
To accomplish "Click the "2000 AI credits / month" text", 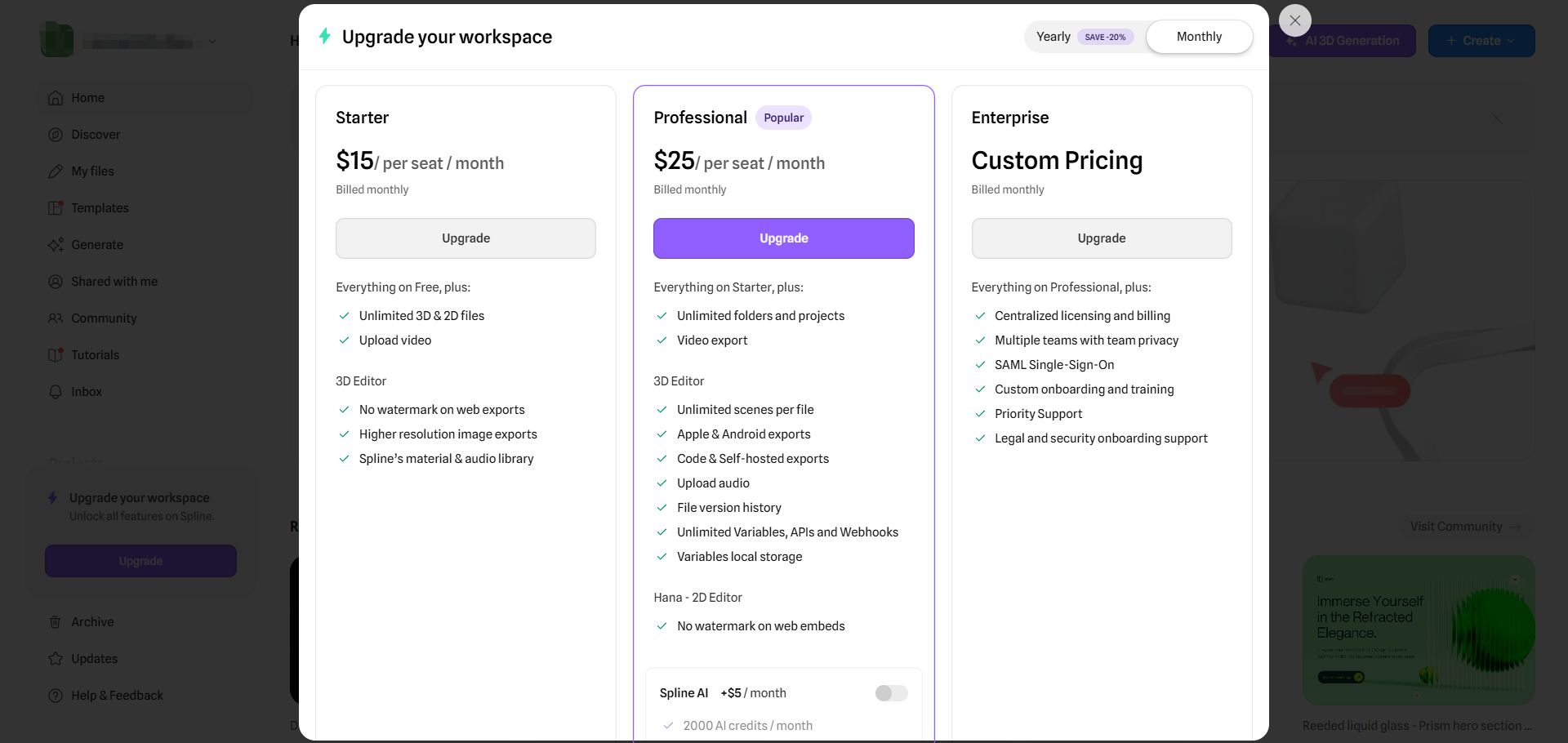I will pyautogui.click(x=748, y=726).
